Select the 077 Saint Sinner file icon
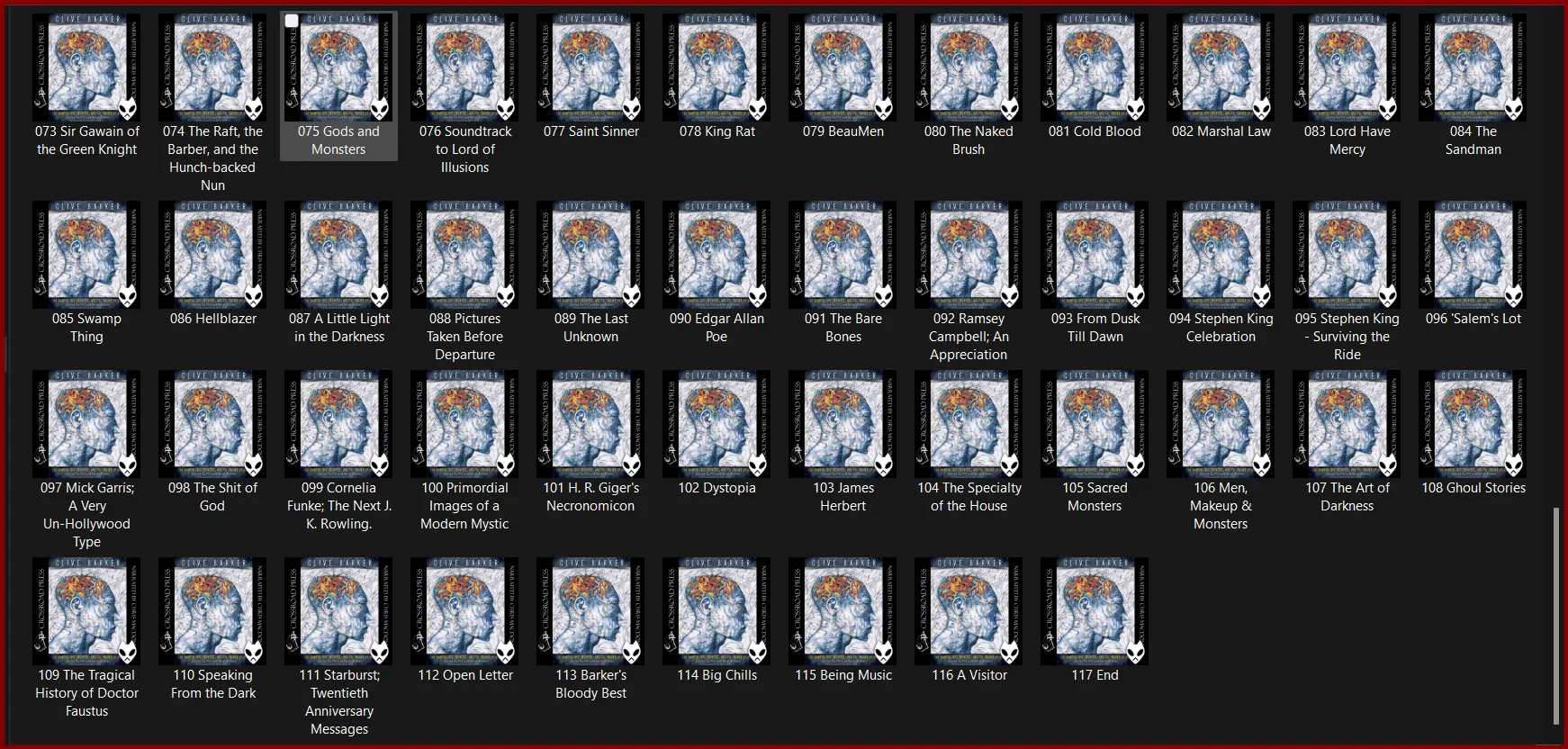The width and height of the screenshot is (1568, 749). coord(590,68)
